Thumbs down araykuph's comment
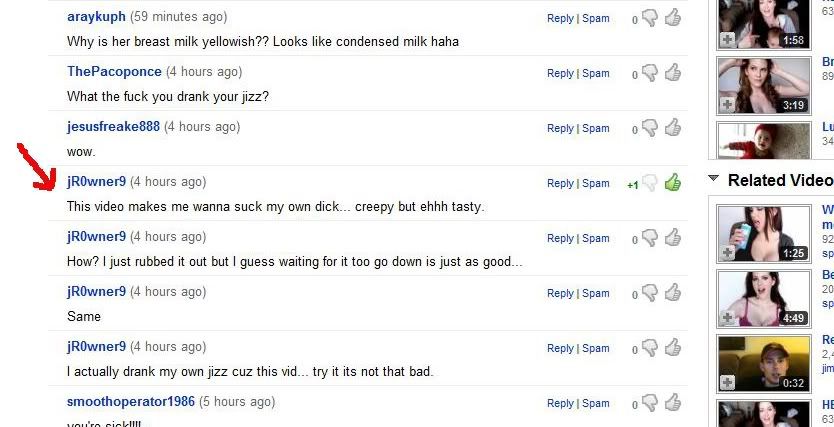Image resolution: width=834 pixels, height=427 pixels. (650, 18)
